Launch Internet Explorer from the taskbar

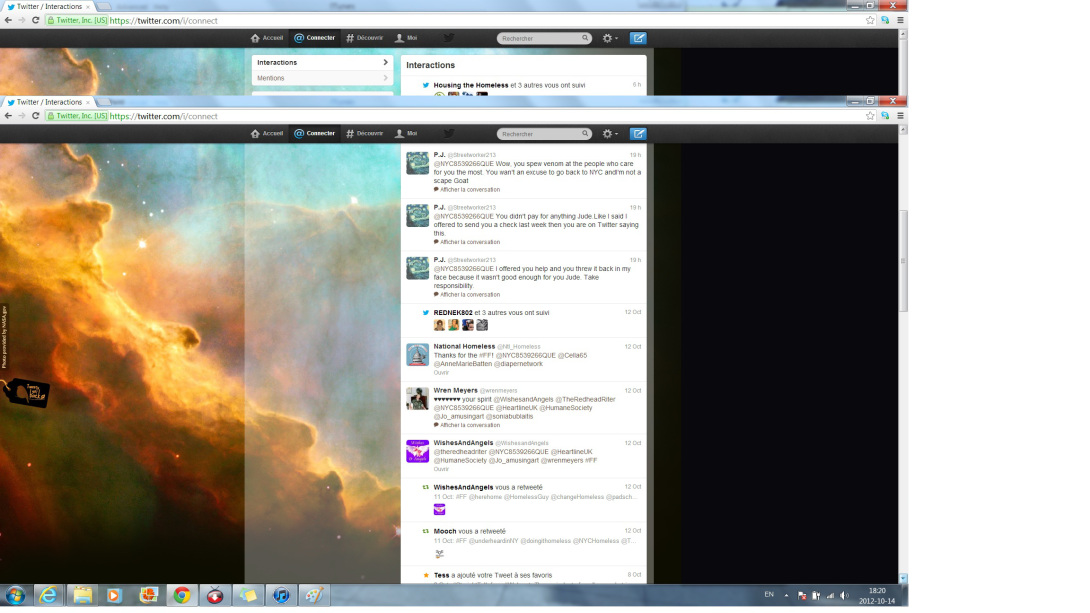(x=48, y=595)
